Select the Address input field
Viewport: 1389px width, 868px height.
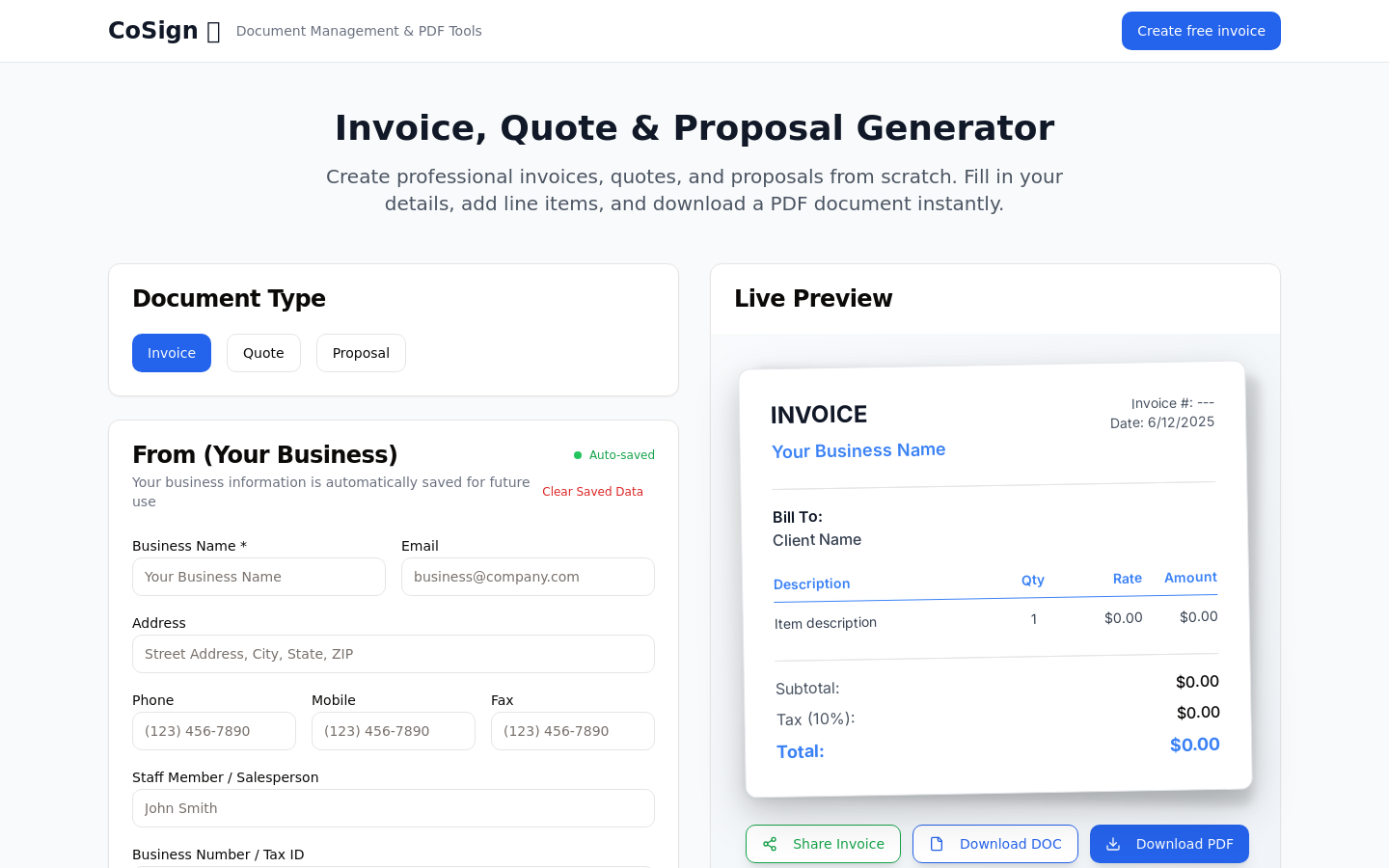pos(394,654)
